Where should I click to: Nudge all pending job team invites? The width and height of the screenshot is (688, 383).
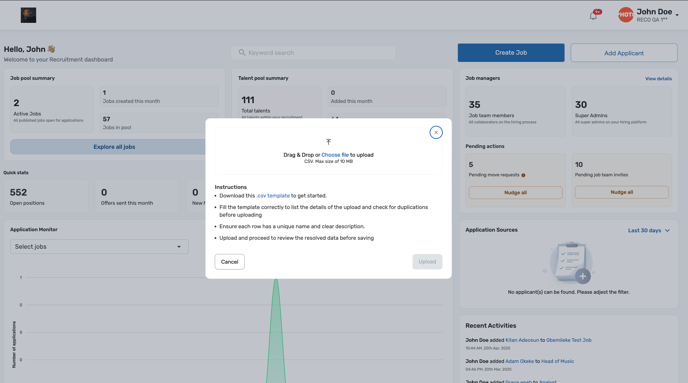pyautogui.click(x=621, y=192)
